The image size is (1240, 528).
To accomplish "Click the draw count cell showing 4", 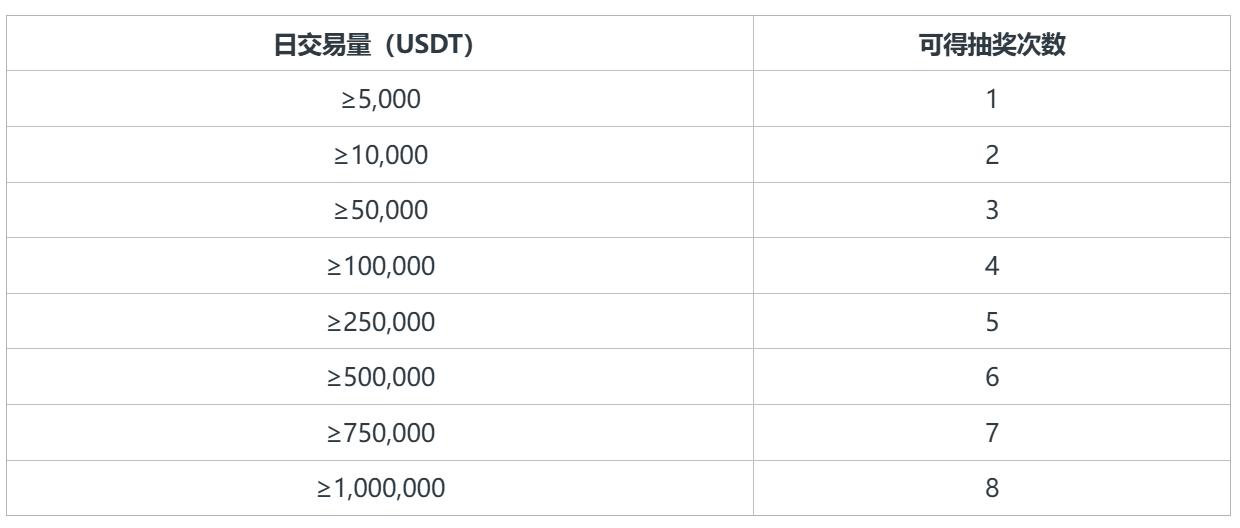I will pyautogui.click(x=990, y=266).
